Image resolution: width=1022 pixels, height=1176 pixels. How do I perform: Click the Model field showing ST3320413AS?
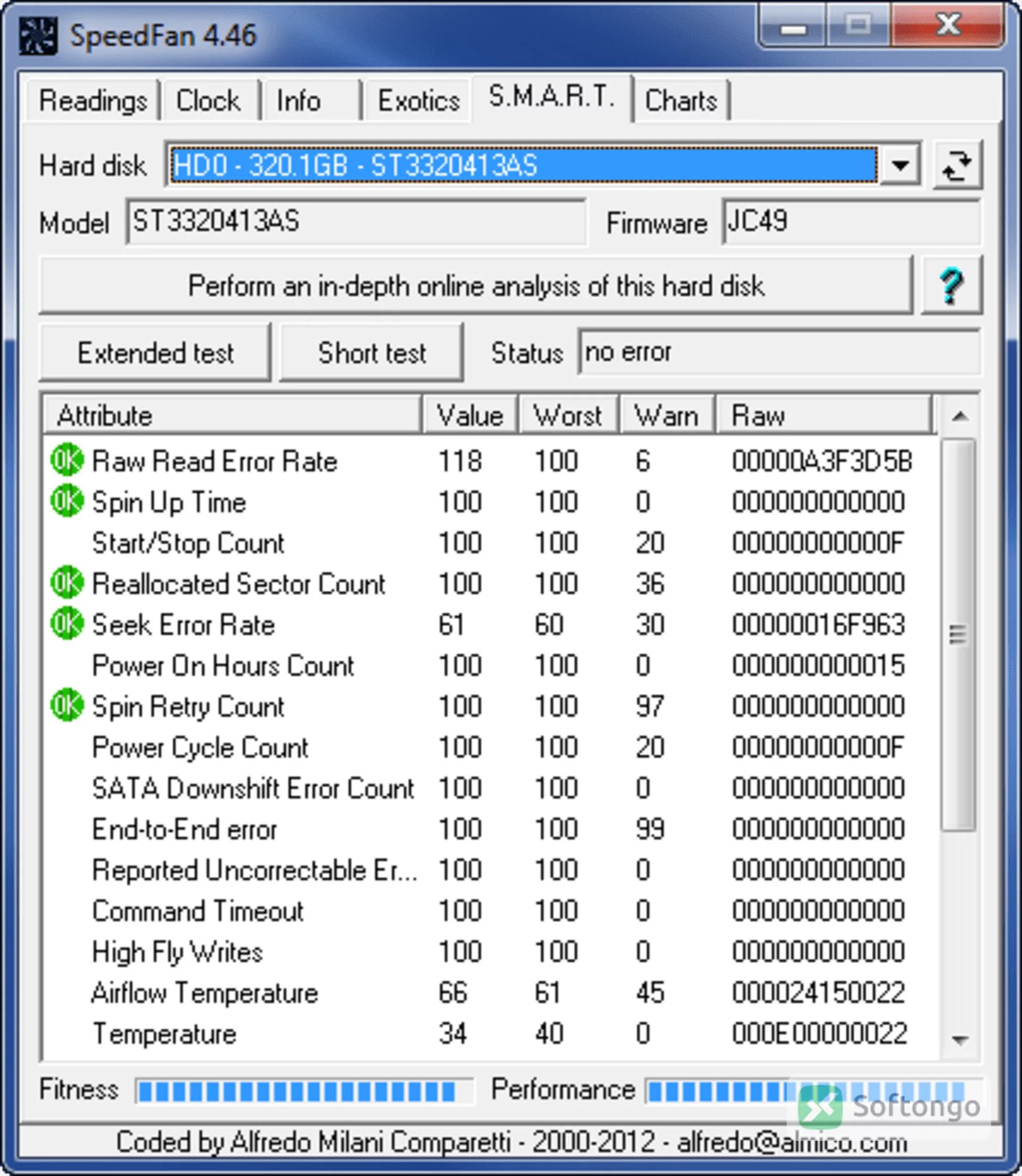356,221
